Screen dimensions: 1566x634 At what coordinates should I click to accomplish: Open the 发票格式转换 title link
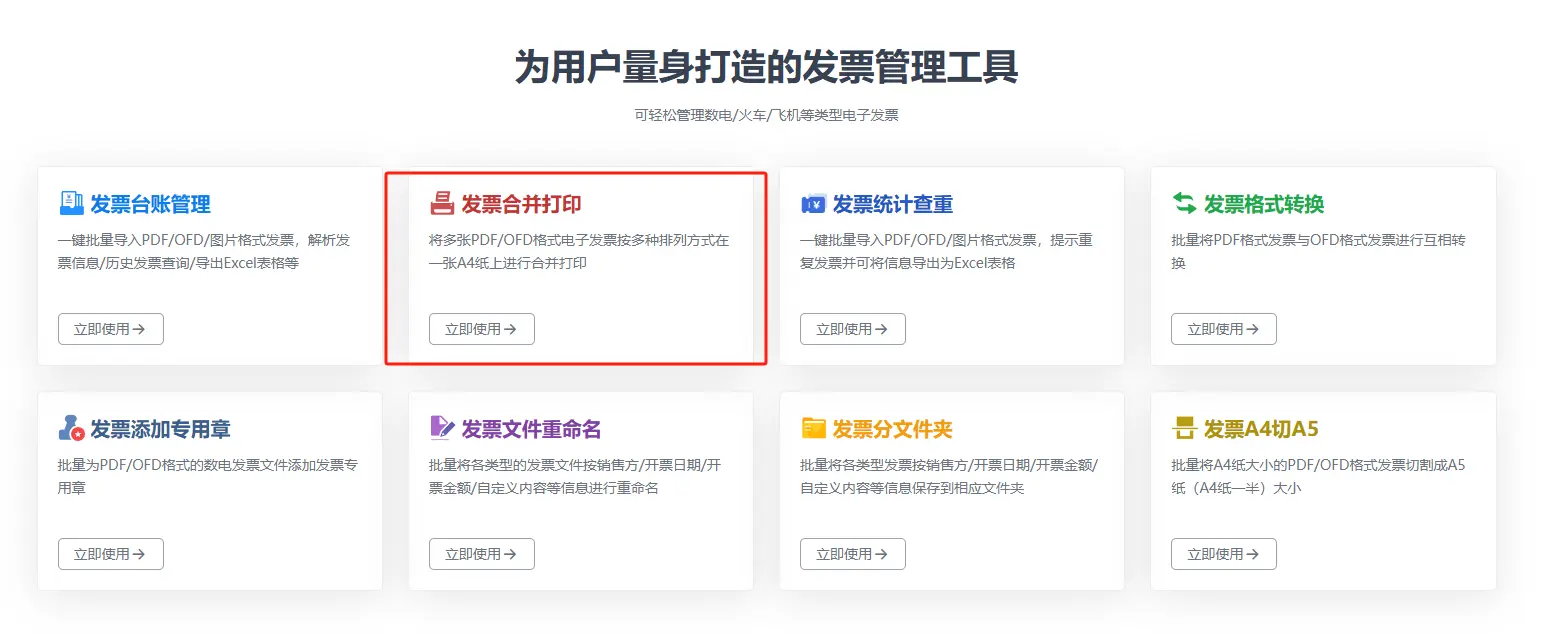pos(1264,204)
